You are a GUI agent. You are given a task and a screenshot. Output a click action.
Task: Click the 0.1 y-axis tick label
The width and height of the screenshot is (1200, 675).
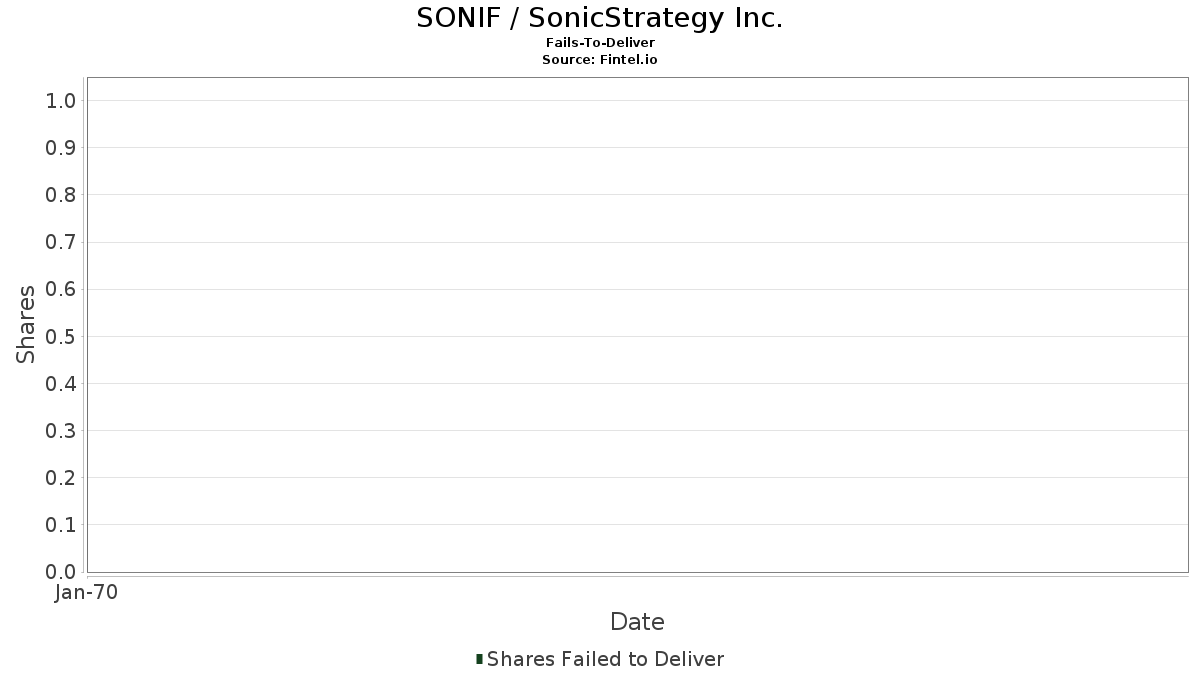(x=61, y=525)
